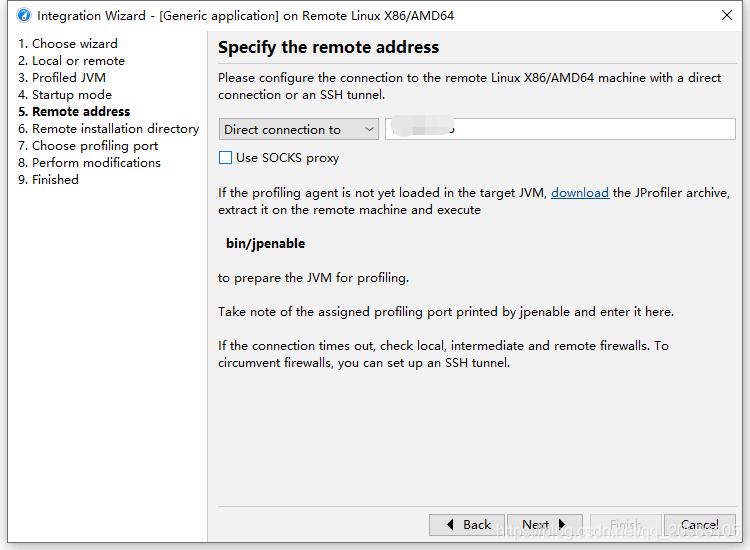
Task: Click the Back button's left arrow icon
Action: (x=450, y=525)
